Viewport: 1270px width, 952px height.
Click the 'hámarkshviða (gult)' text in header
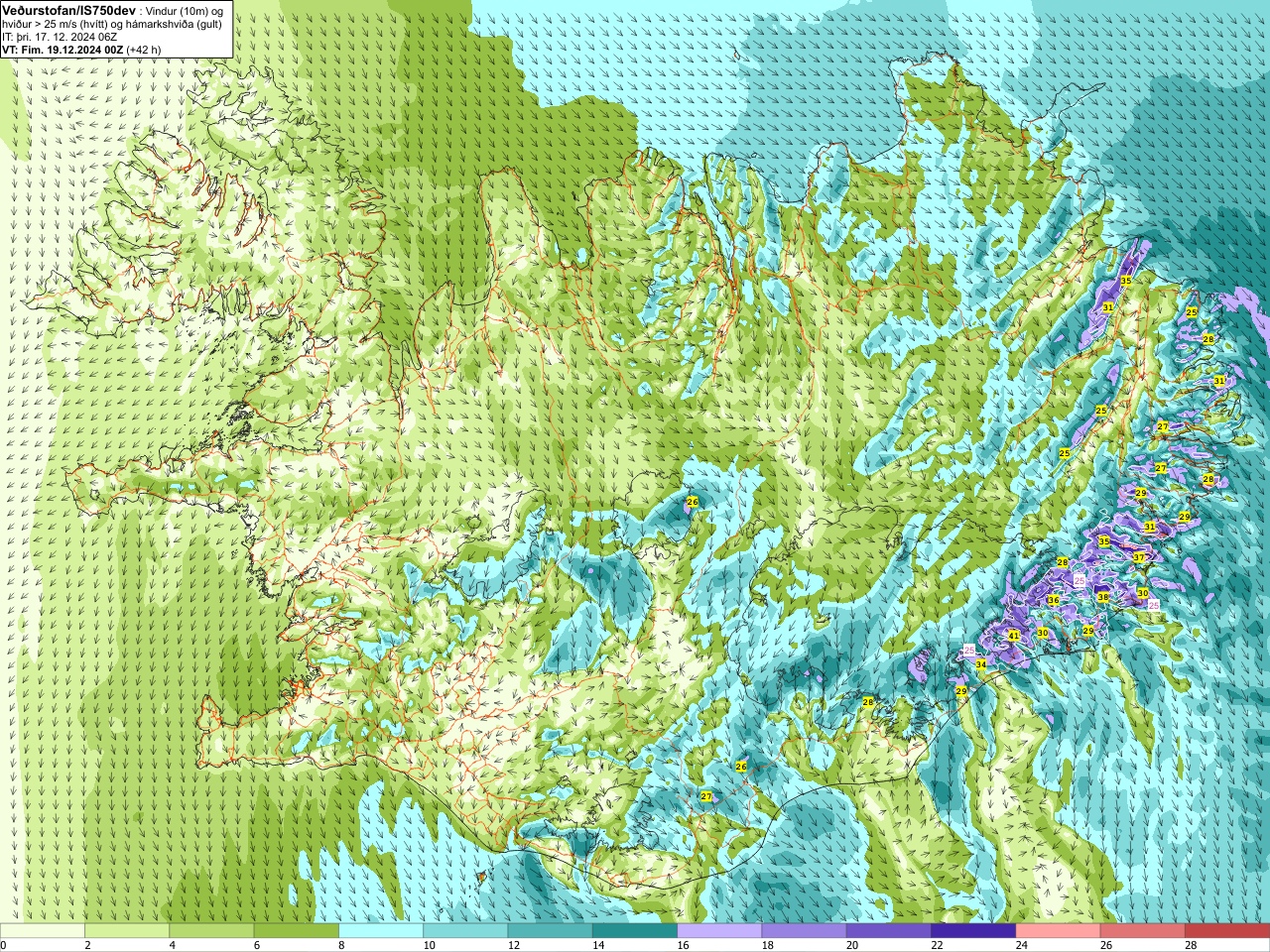pos(176,24)
